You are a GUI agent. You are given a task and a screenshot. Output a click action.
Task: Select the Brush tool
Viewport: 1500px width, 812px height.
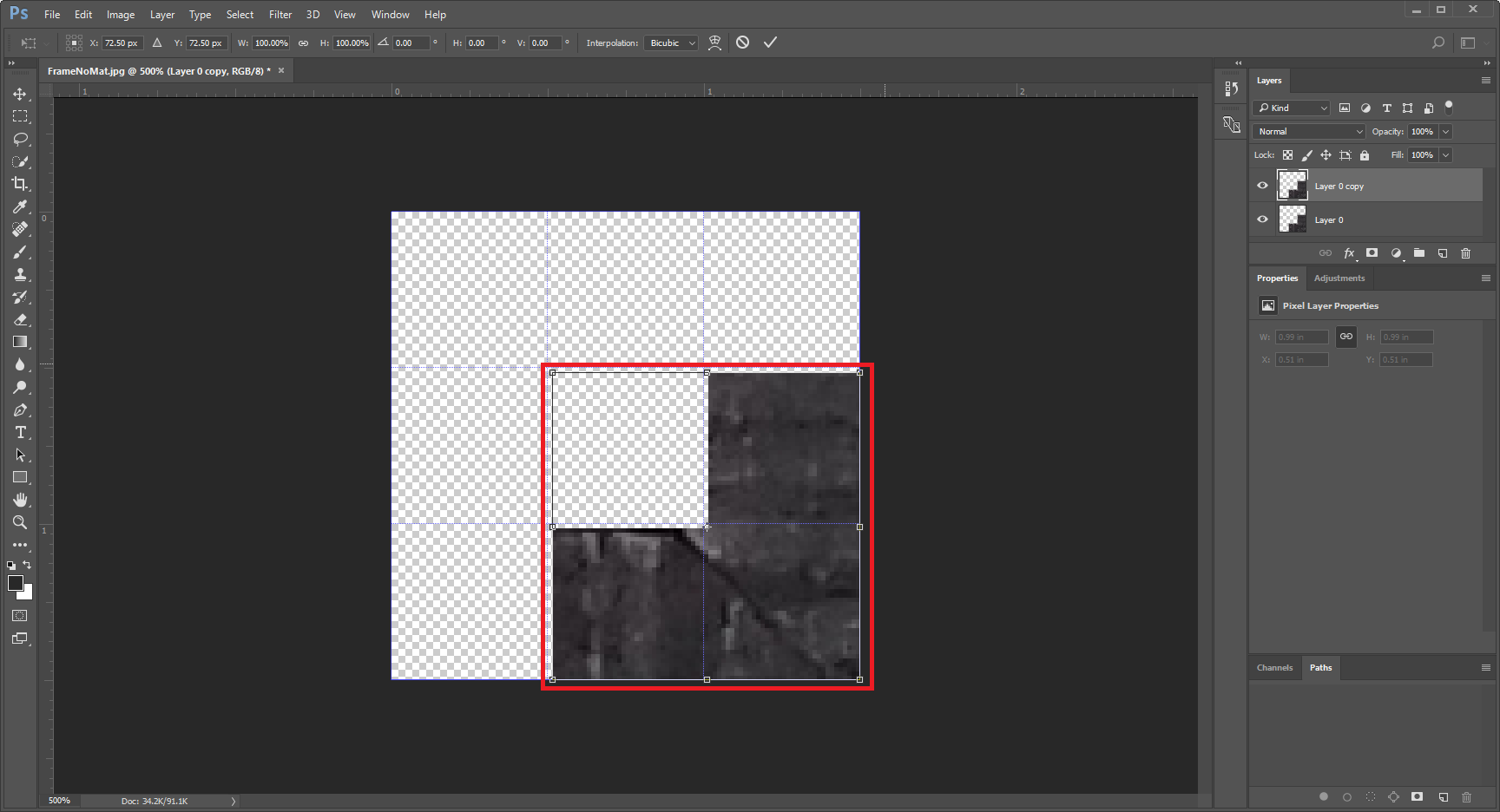coord(20,252)
